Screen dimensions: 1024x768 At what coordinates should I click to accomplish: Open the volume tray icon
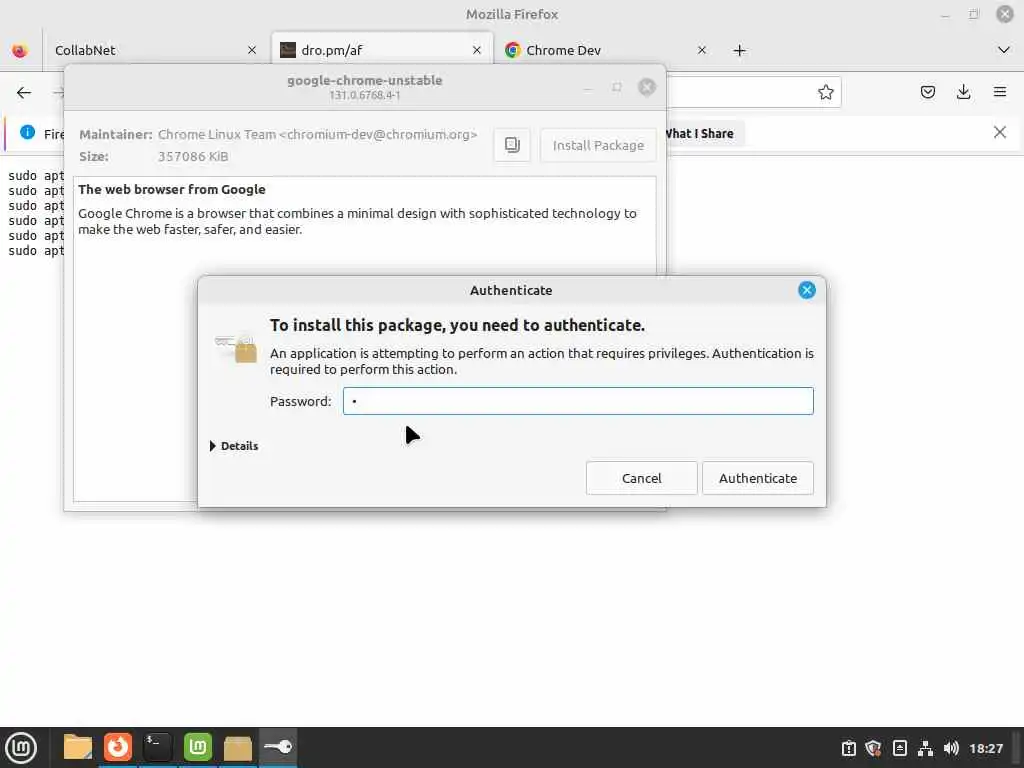tap(951, 748)
